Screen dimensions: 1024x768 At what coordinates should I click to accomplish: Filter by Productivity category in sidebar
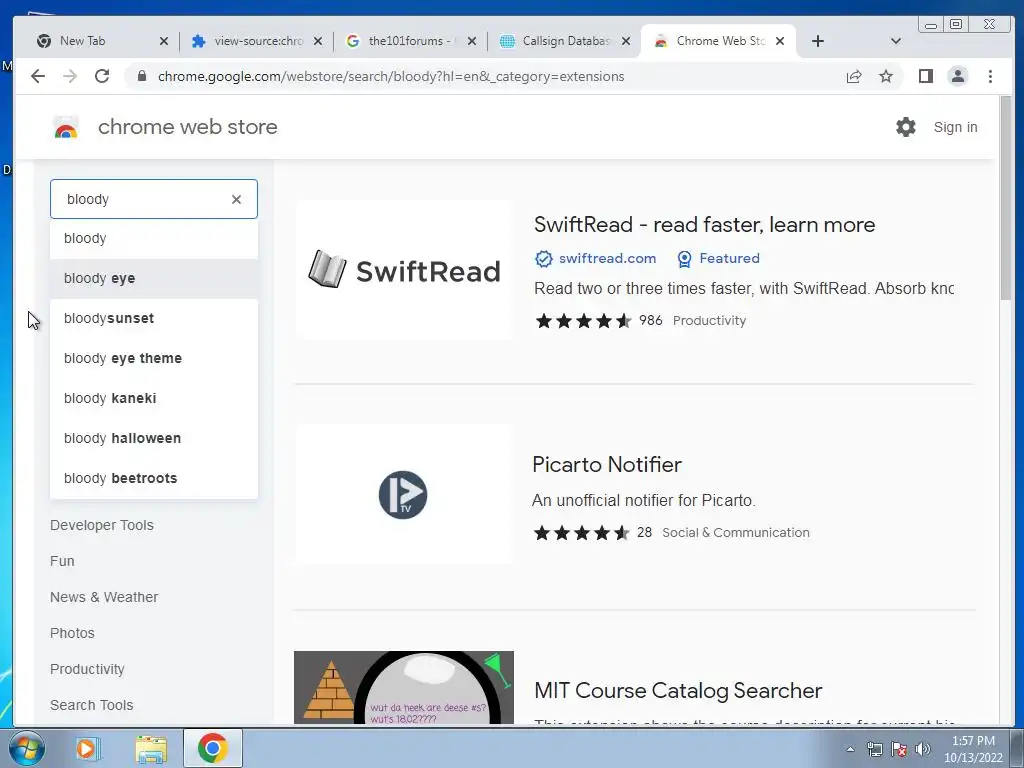[87, 669]
